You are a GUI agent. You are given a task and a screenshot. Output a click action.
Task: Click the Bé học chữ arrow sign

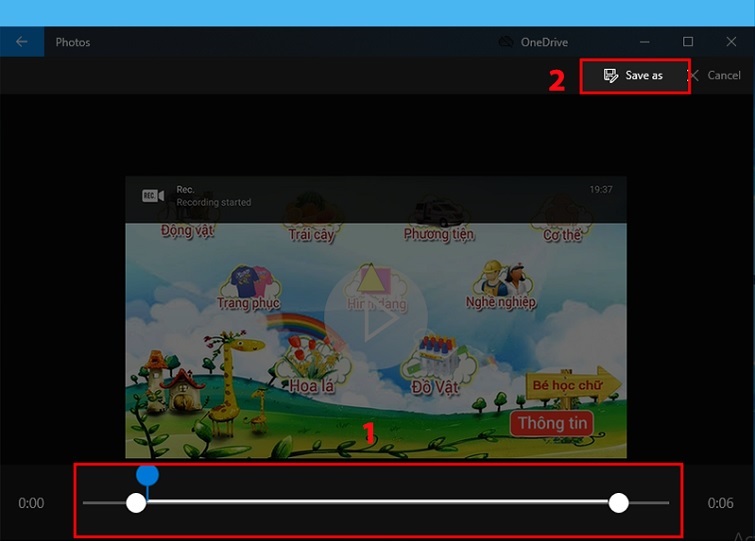(x=574, y=385)
